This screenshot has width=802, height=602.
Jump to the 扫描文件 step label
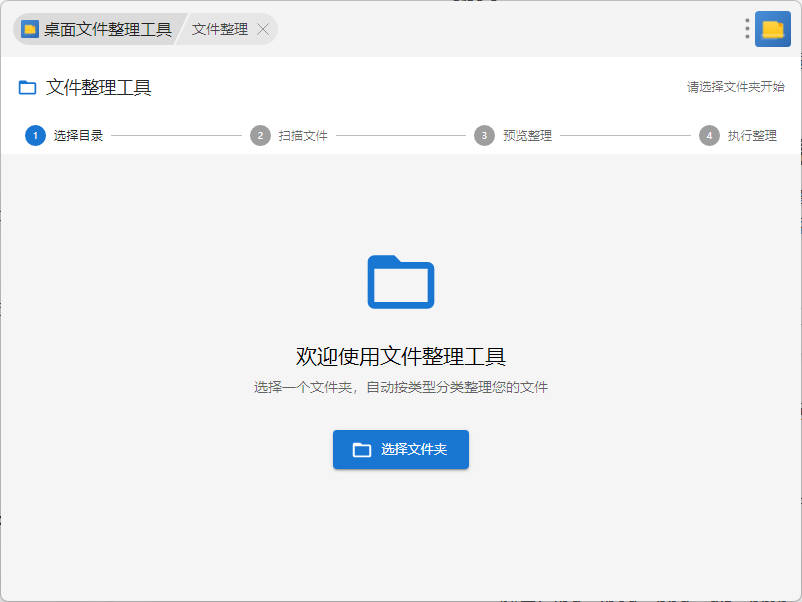pyautogui.click(x=303, y=136)
